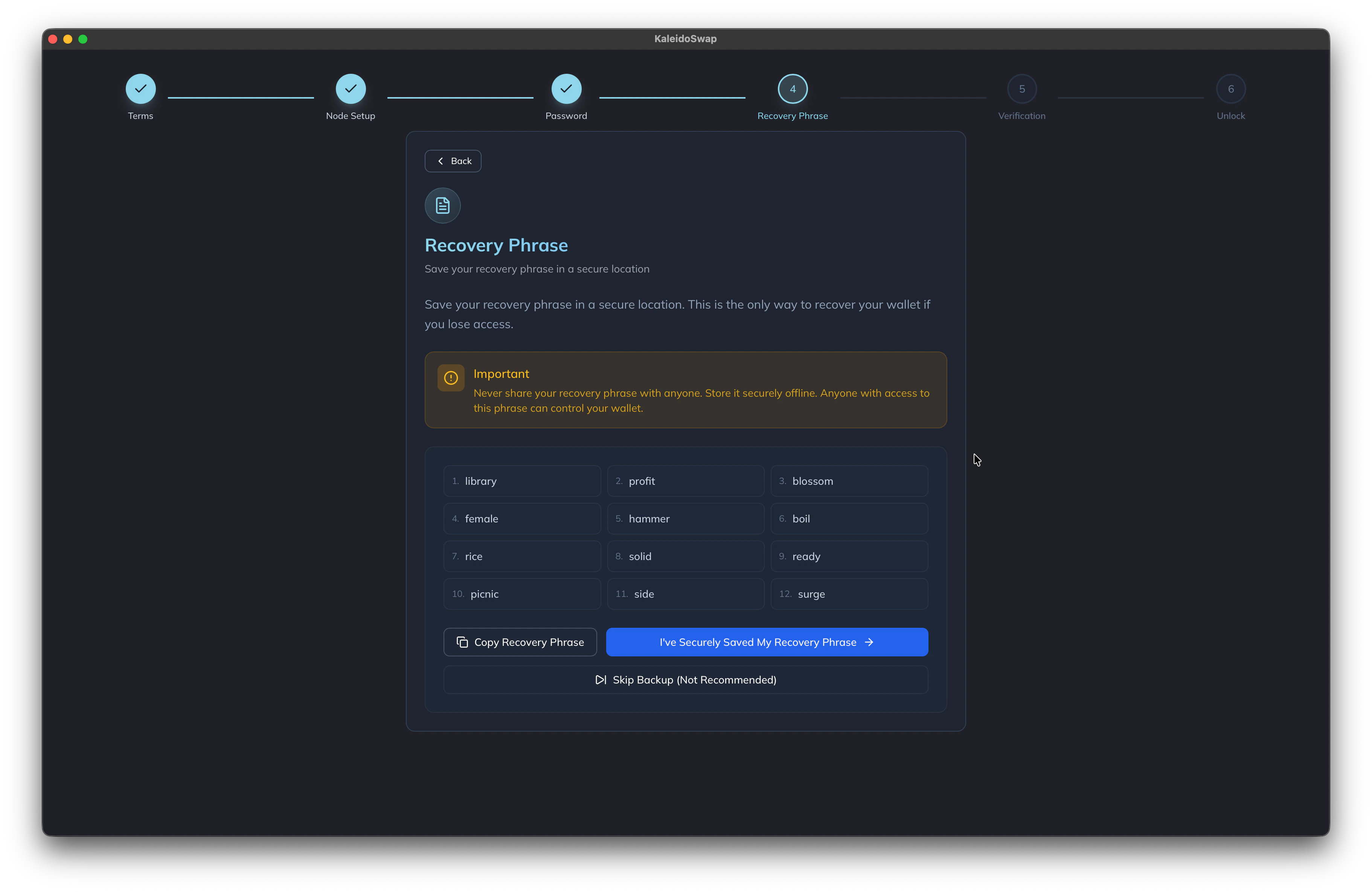Click the skip icon beside Skip Backup
Image resolution: width=1372 pixels, height=892 pixels.
(600, 680)
